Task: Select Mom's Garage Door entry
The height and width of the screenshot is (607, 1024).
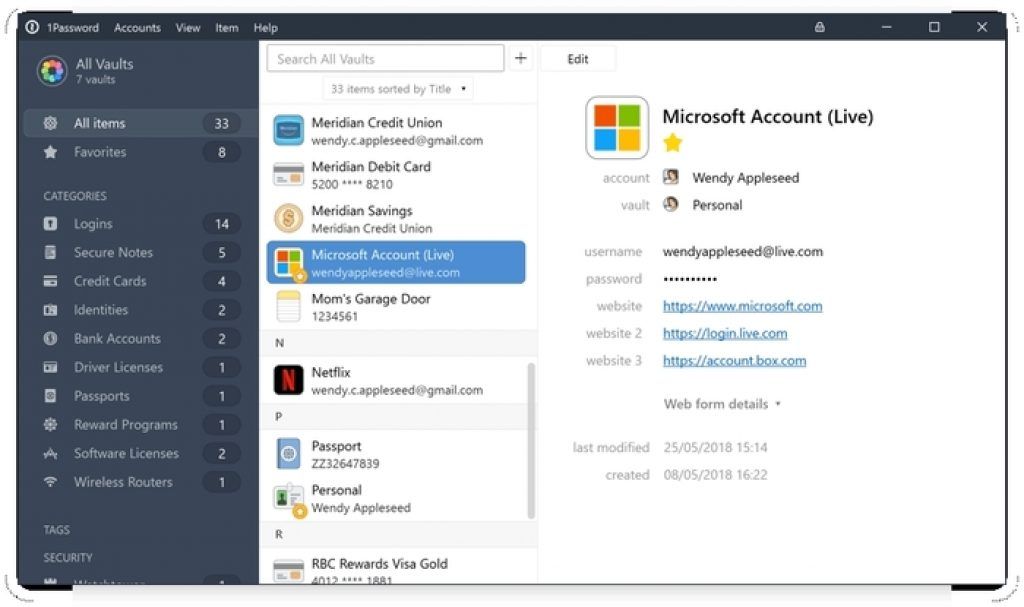Action: point(398,307)
